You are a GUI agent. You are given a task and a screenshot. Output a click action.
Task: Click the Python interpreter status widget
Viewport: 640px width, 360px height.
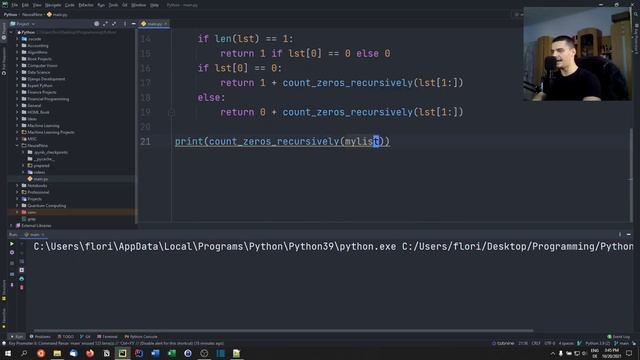597,343
